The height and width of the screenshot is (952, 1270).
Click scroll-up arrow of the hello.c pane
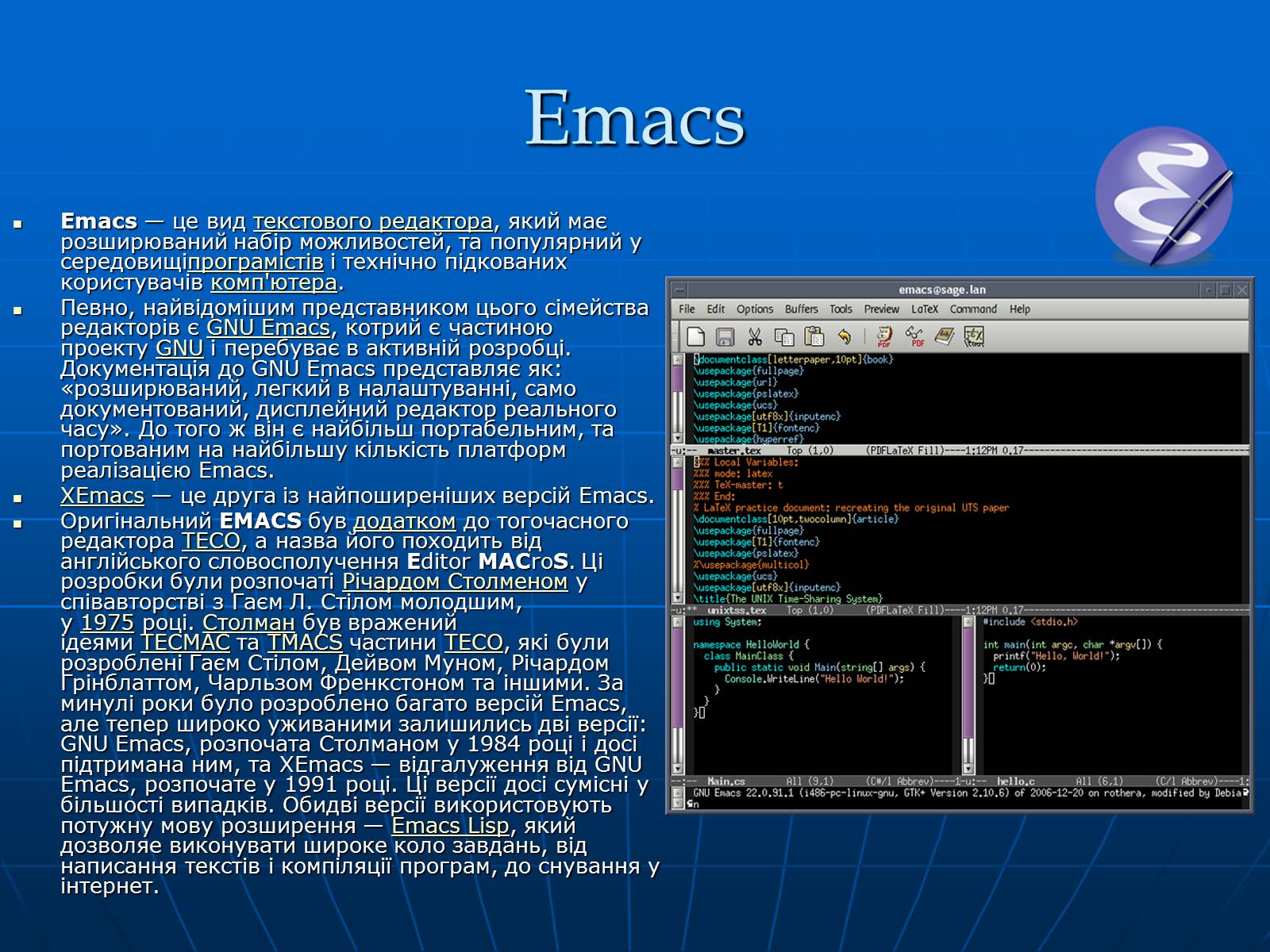[x=968, y=622]
